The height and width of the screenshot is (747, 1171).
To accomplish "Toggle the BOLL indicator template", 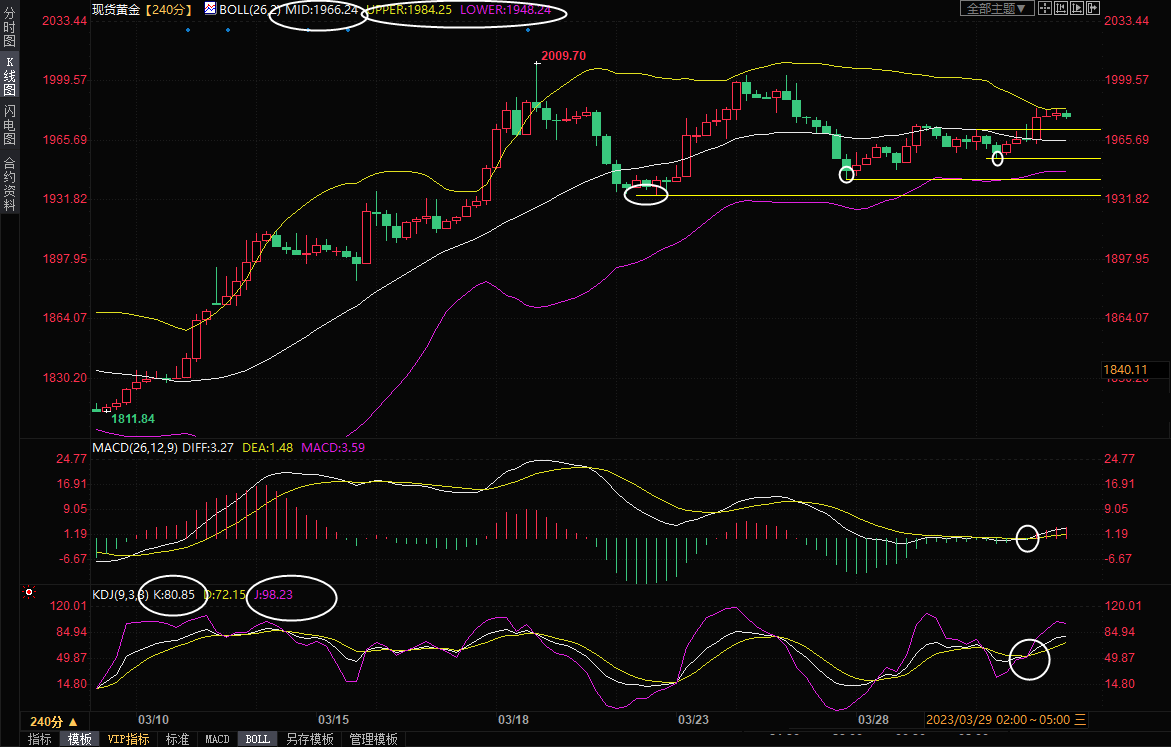I will point(257,739).
